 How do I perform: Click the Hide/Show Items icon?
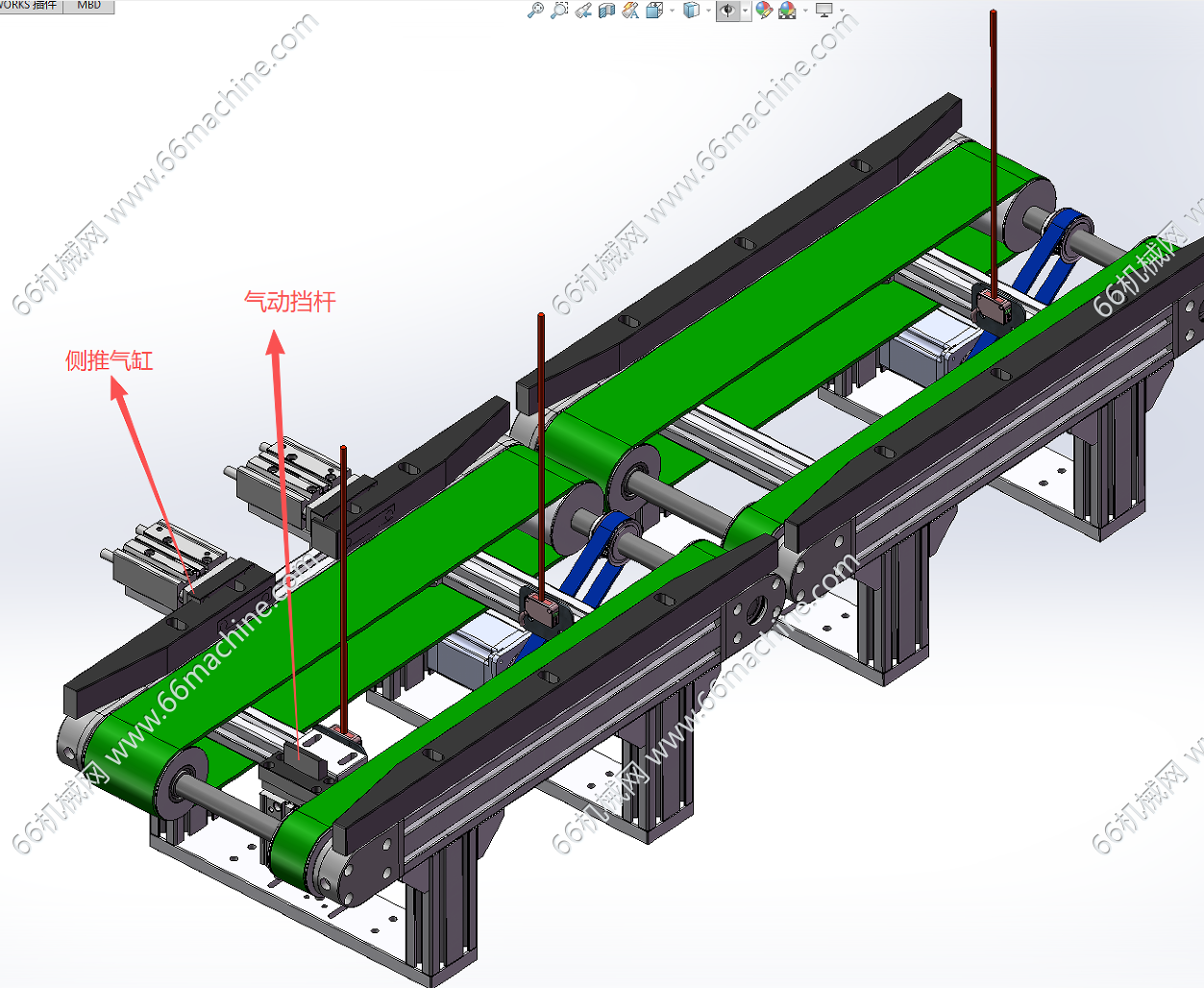click(728, 11)
